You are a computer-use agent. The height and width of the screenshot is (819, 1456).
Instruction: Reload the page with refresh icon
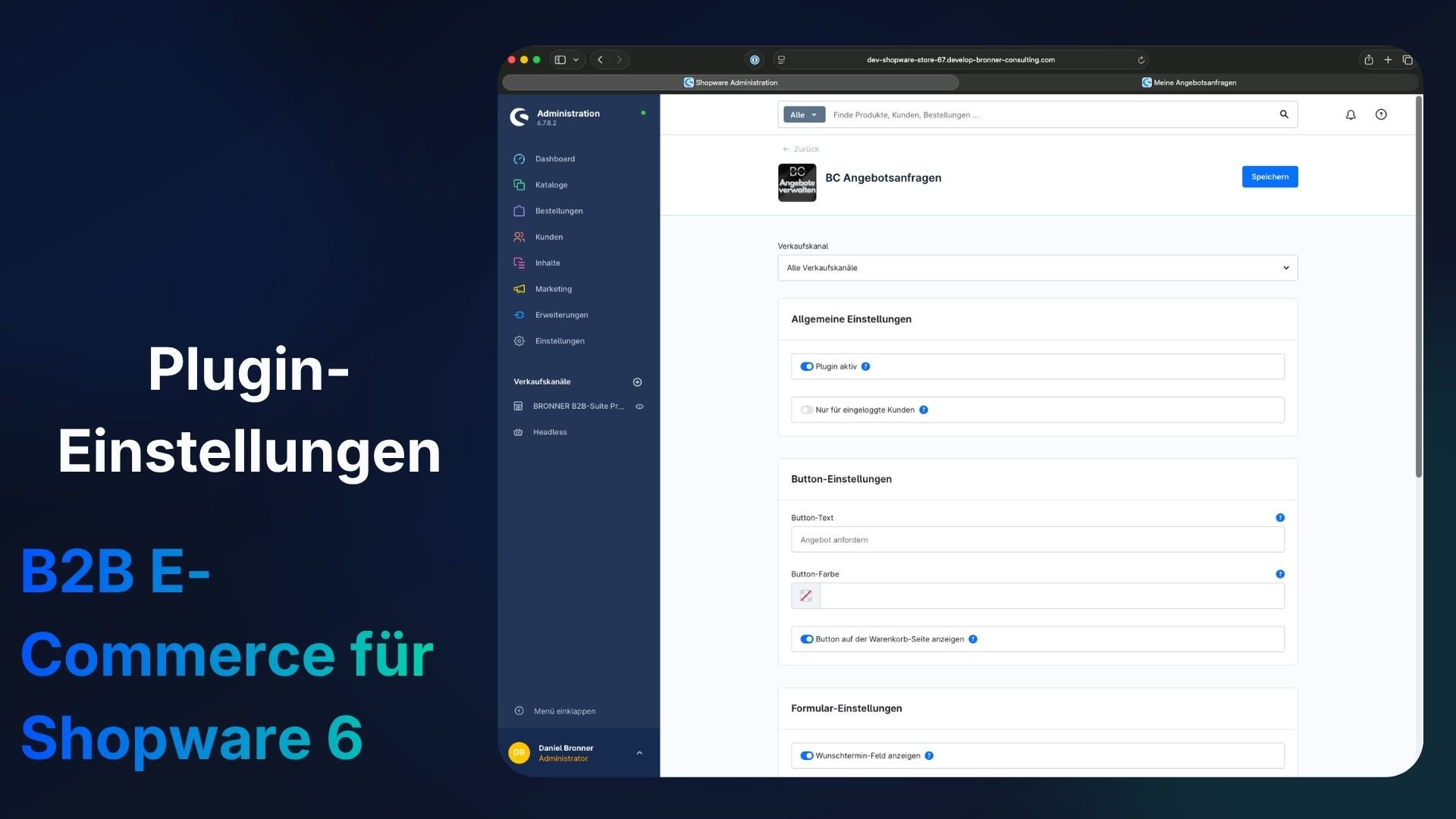click(x=1141, y=60)
